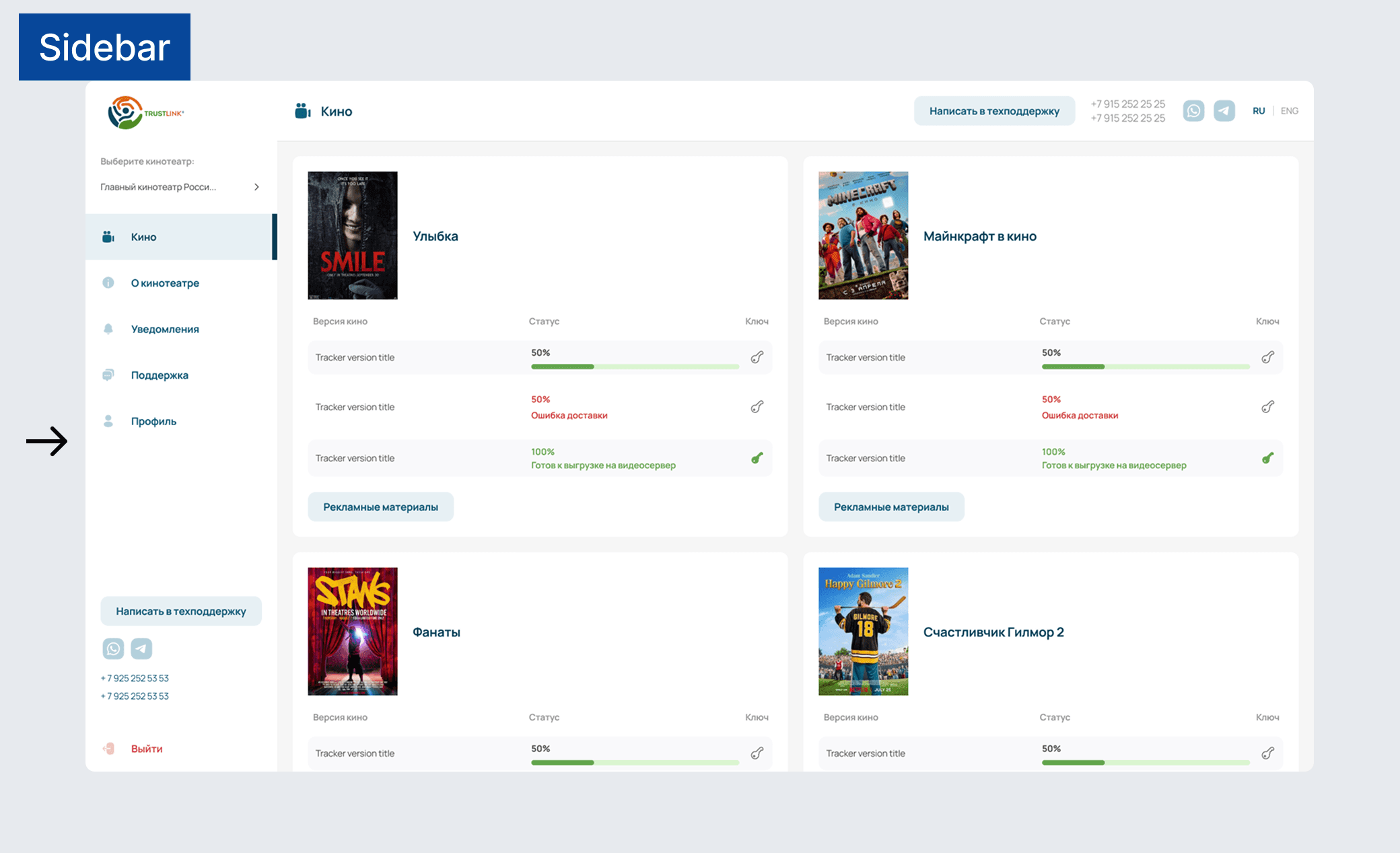Click key icon on Улыбка's first version row
1400x853 pixels.
coord(757,357)
